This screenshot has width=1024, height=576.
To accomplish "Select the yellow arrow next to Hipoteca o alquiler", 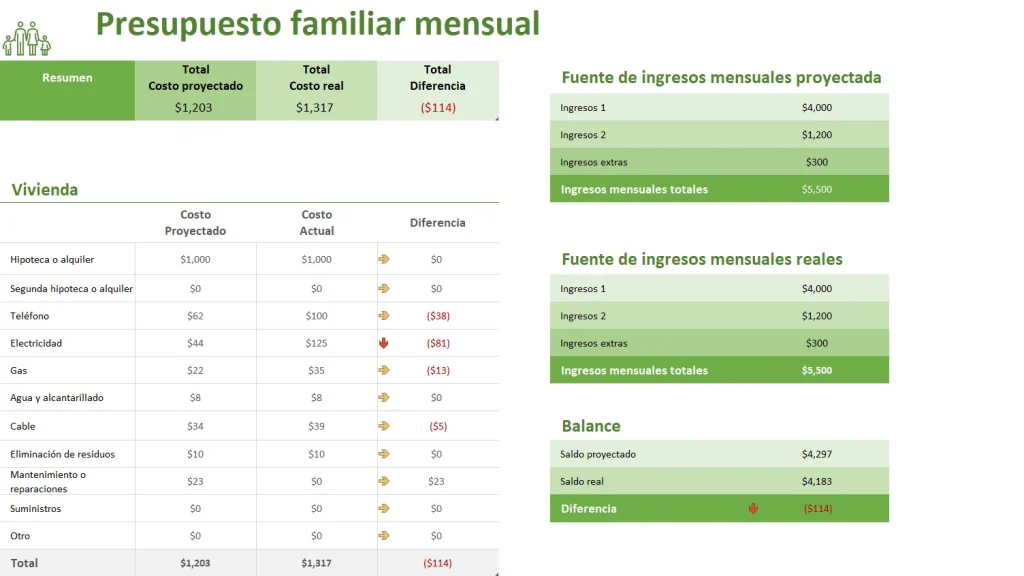I will pyautogui.click(x=382, y=260).
